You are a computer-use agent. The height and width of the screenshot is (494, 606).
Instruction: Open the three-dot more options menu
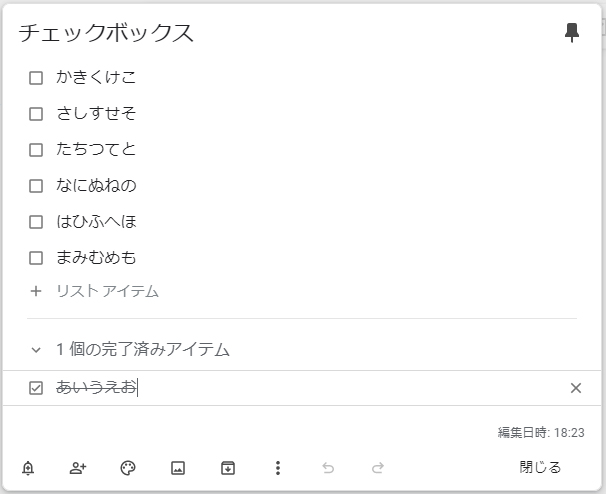pos(278,467)
